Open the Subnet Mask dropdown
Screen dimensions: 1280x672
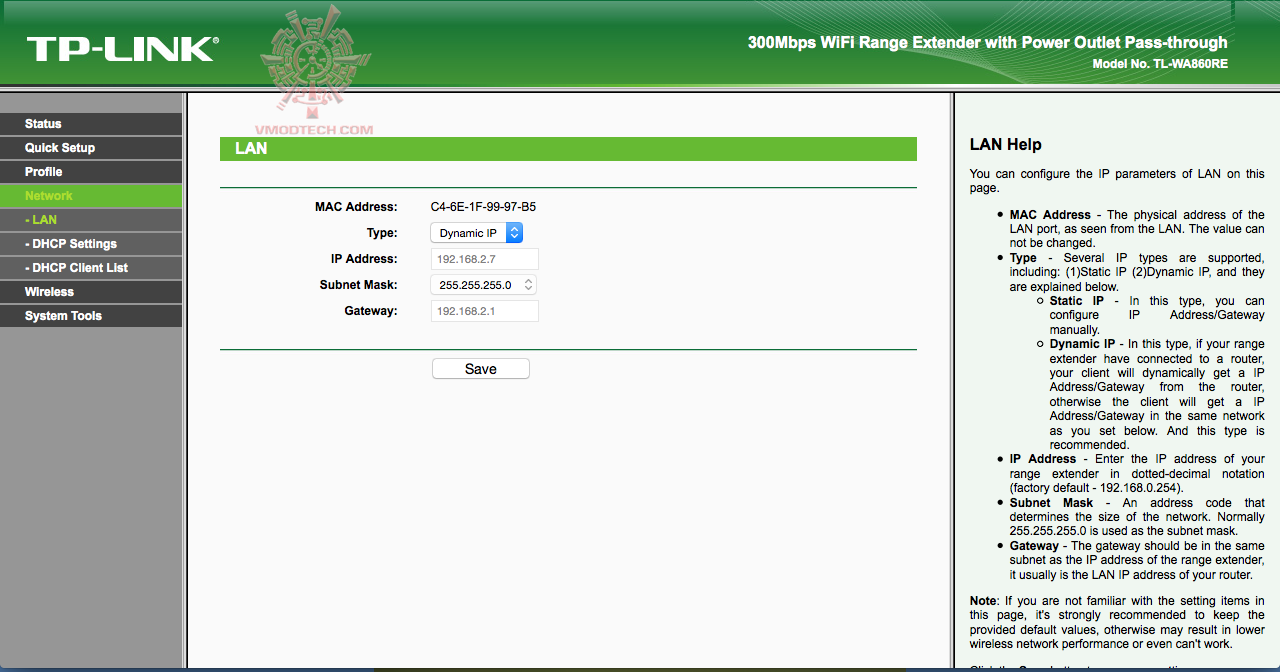pyautogui.click(x=485, y=285)
